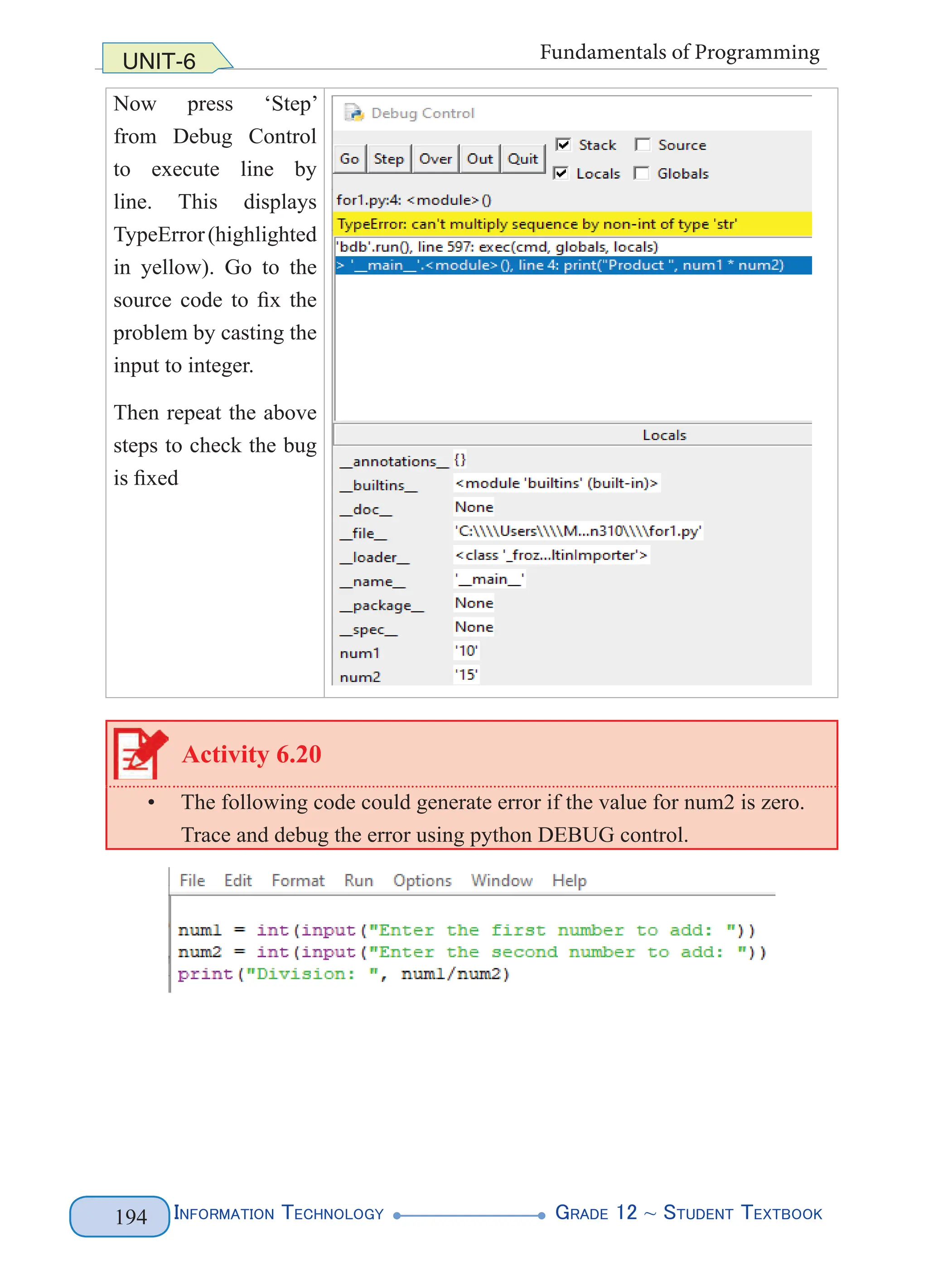Click the Step button in Debug Control
The image size is (928, 1288).
[389, 159]
